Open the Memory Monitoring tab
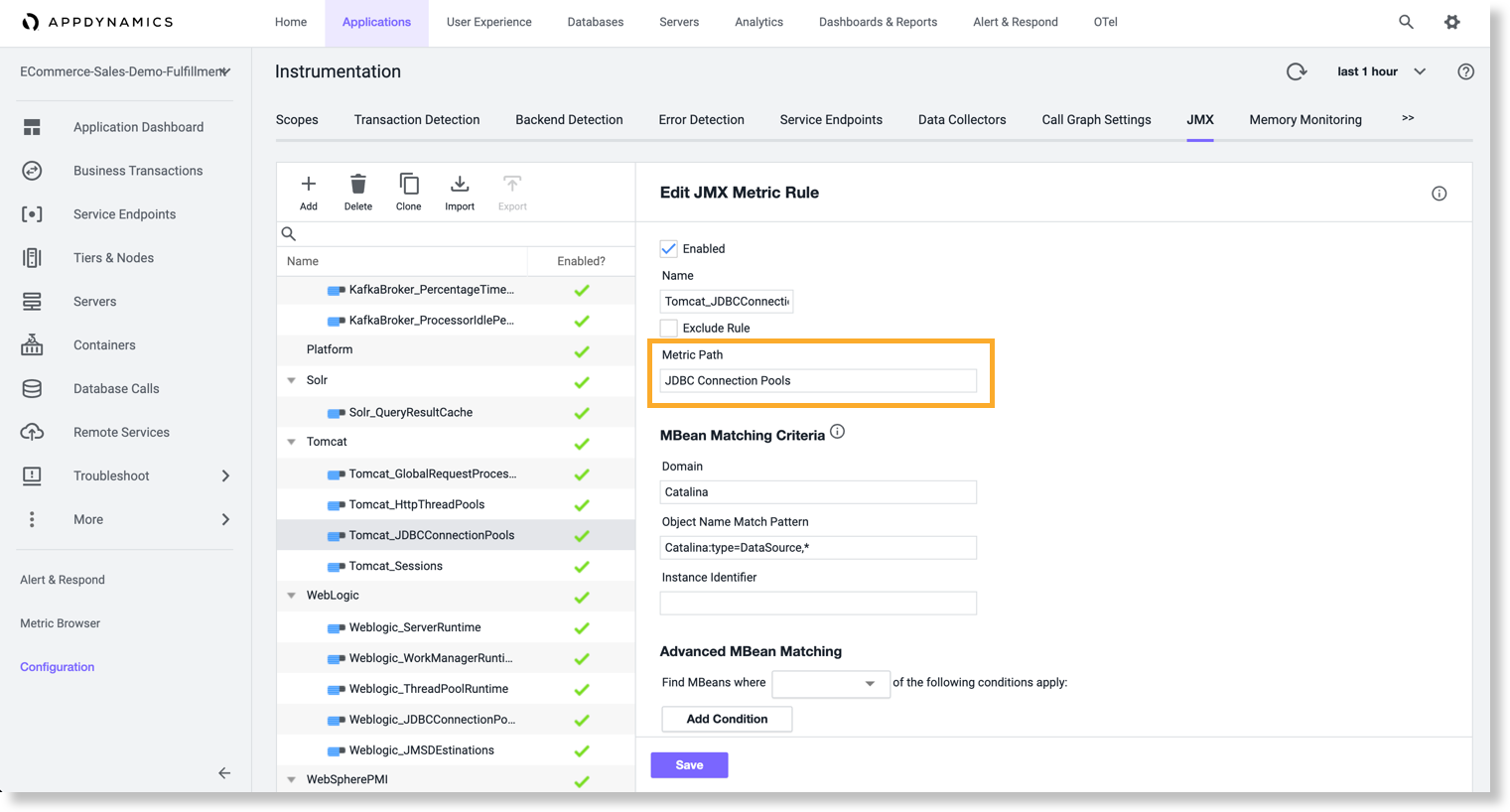The image size is (1510, 812). (x=1305, y=120)
